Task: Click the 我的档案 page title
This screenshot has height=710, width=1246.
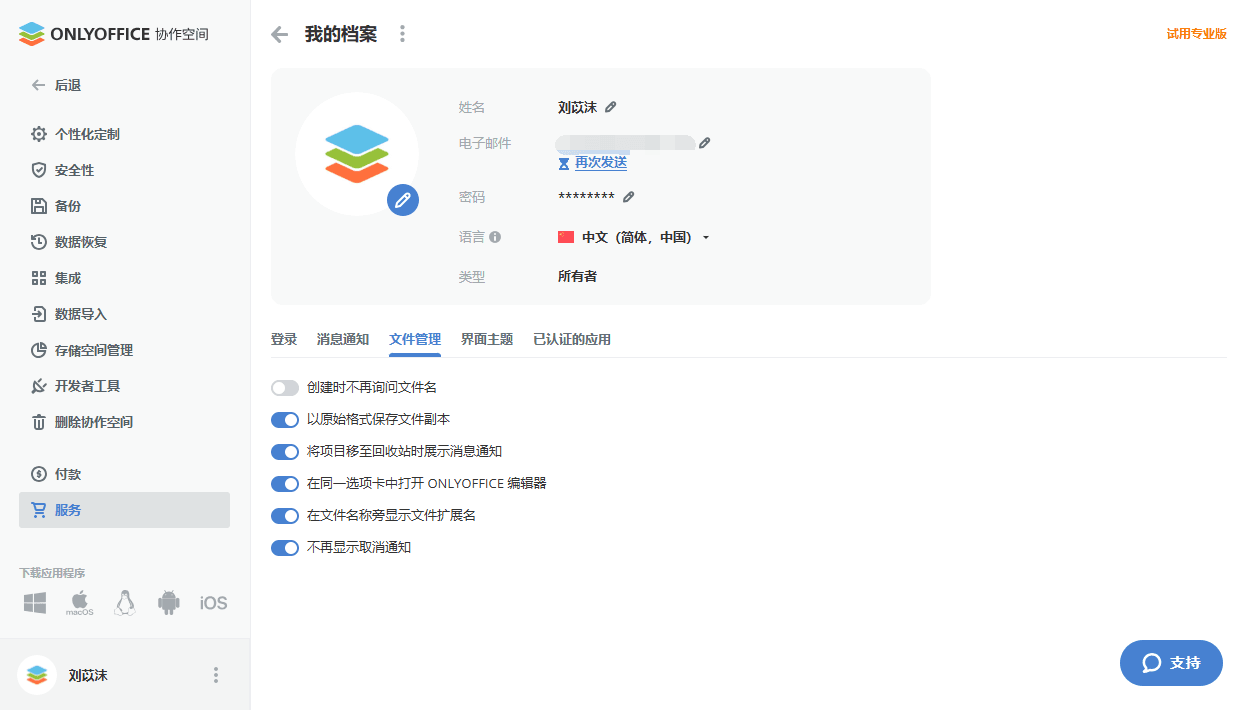Action: pos(341,34)
